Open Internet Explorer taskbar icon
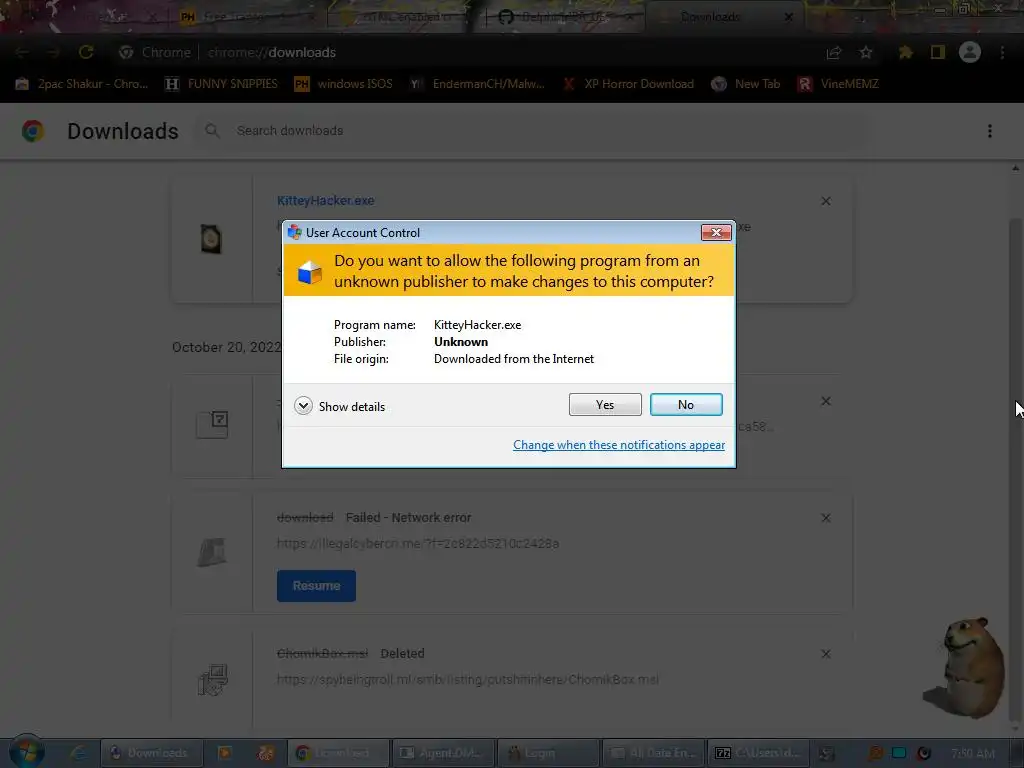1024x768 pixels. coord(78,753)
